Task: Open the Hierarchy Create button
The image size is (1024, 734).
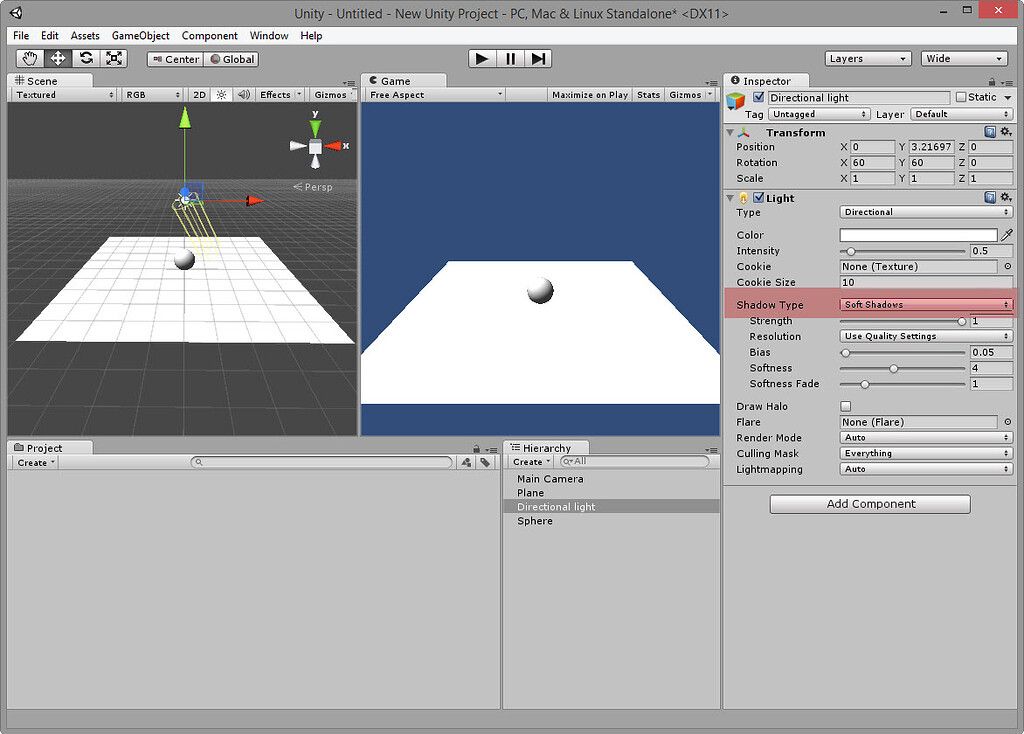Action: 532,462
